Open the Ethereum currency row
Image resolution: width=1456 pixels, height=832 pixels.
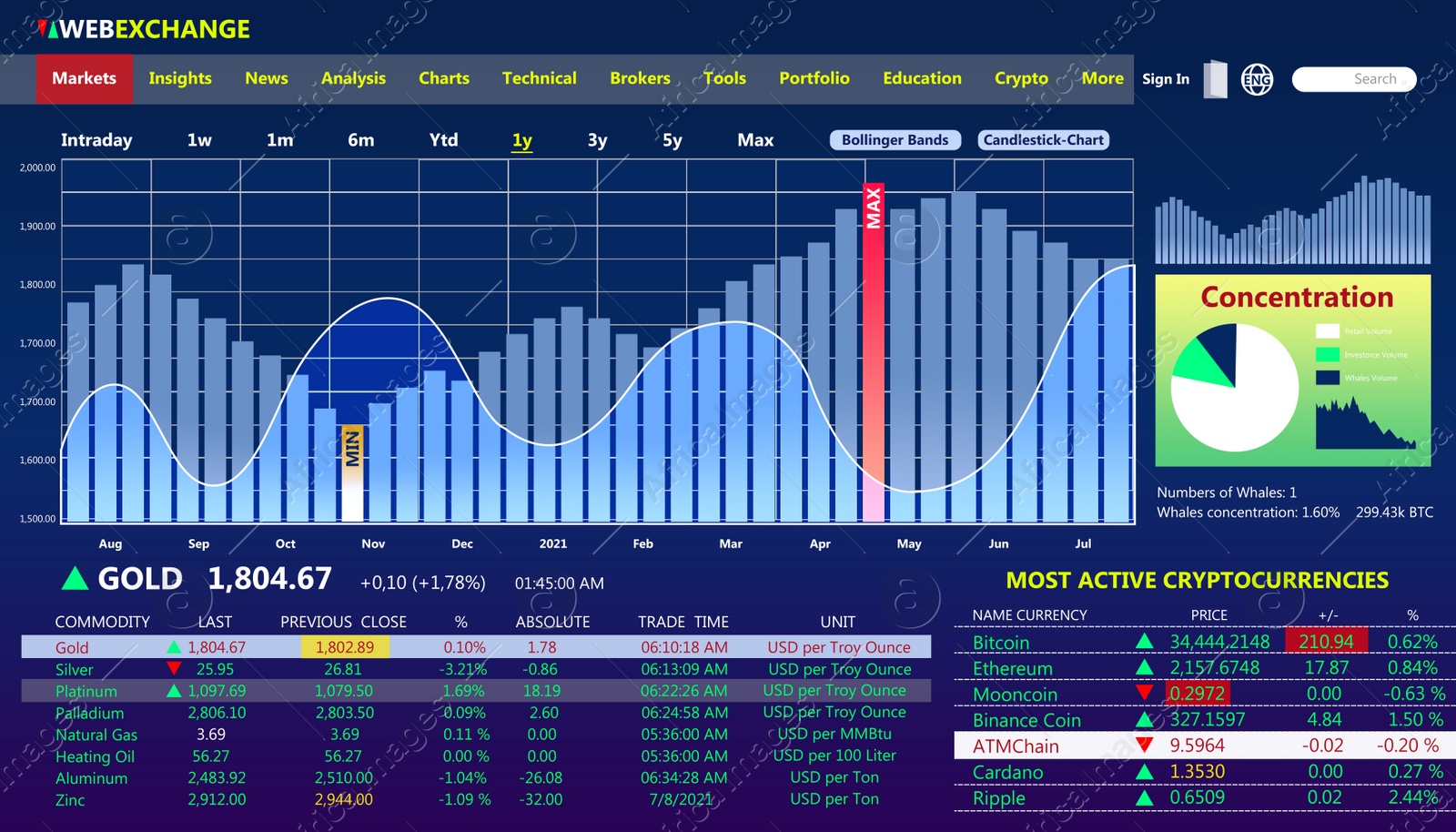coord(1204,668)
